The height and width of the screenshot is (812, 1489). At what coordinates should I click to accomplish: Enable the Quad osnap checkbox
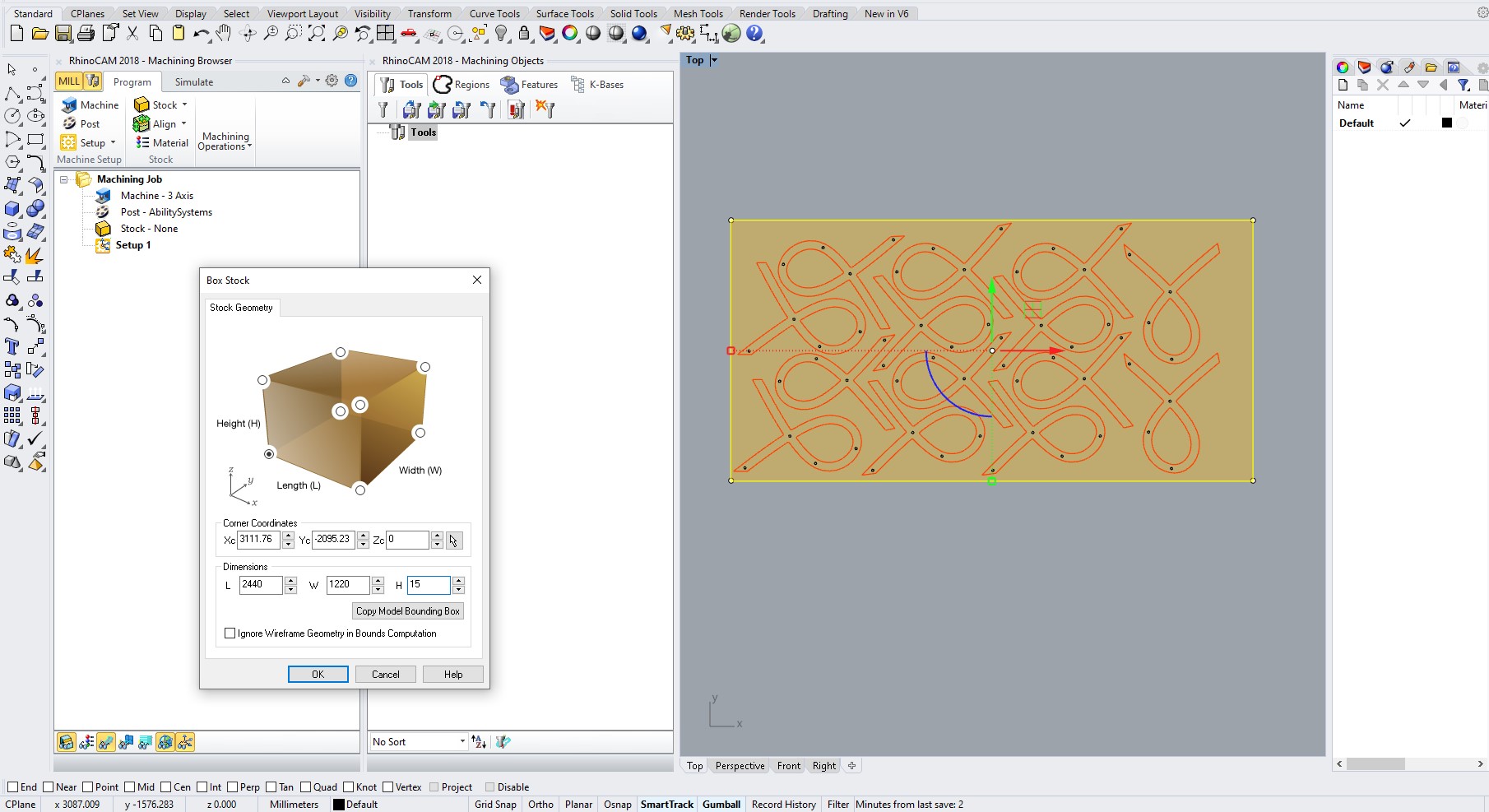[x=305, y=787]
